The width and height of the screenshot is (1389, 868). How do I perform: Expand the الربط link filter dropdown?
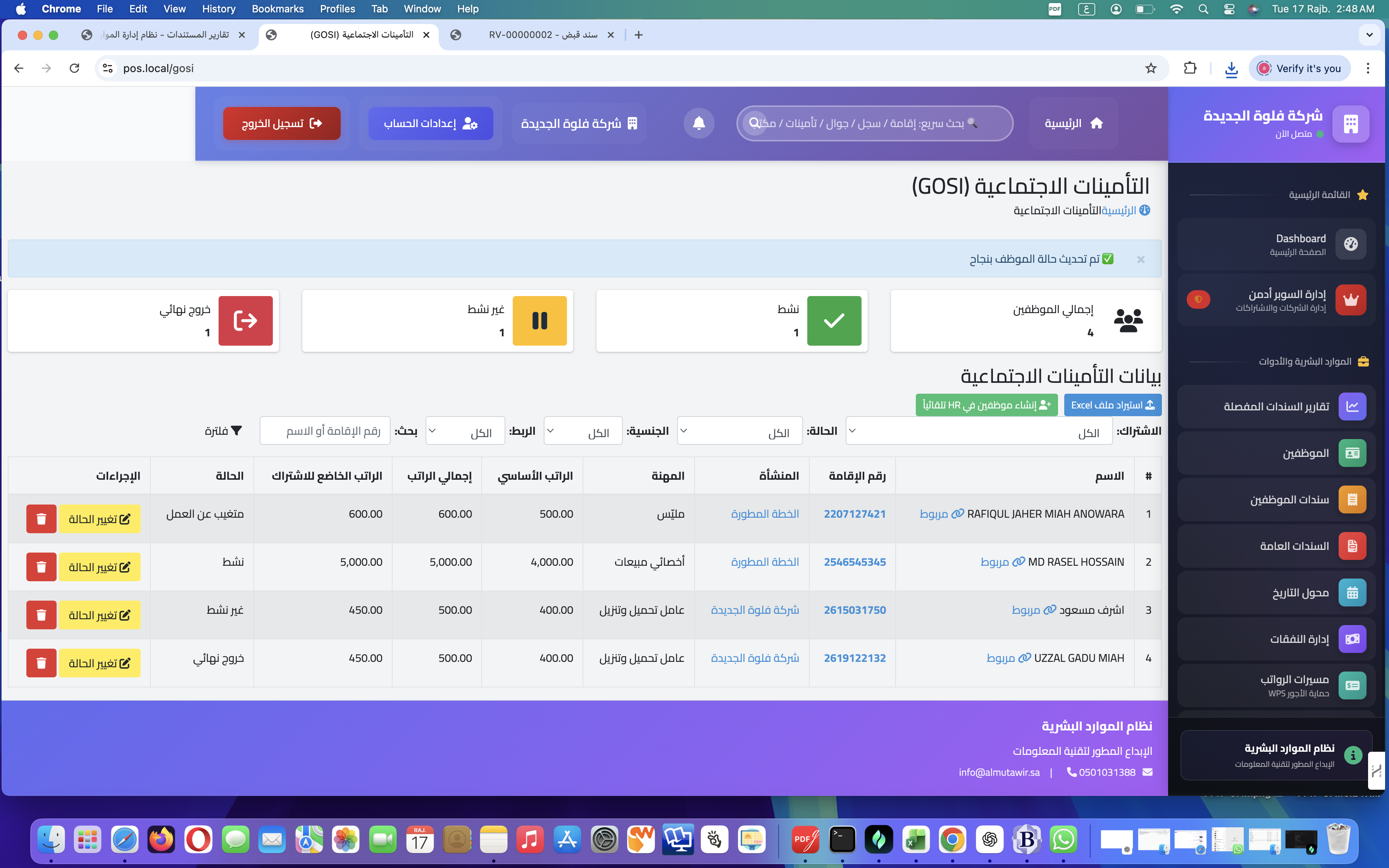coord(465,431)
